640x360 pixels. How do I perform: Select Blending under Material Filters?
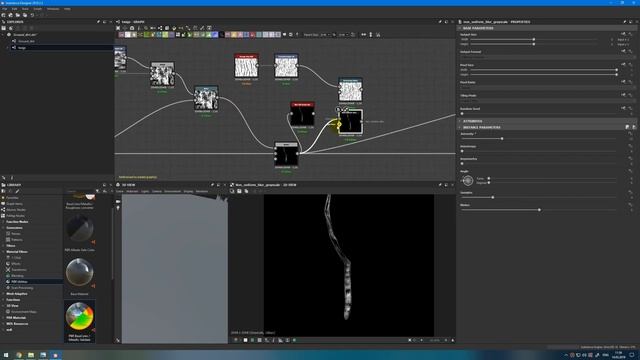(x=17, y=276)
